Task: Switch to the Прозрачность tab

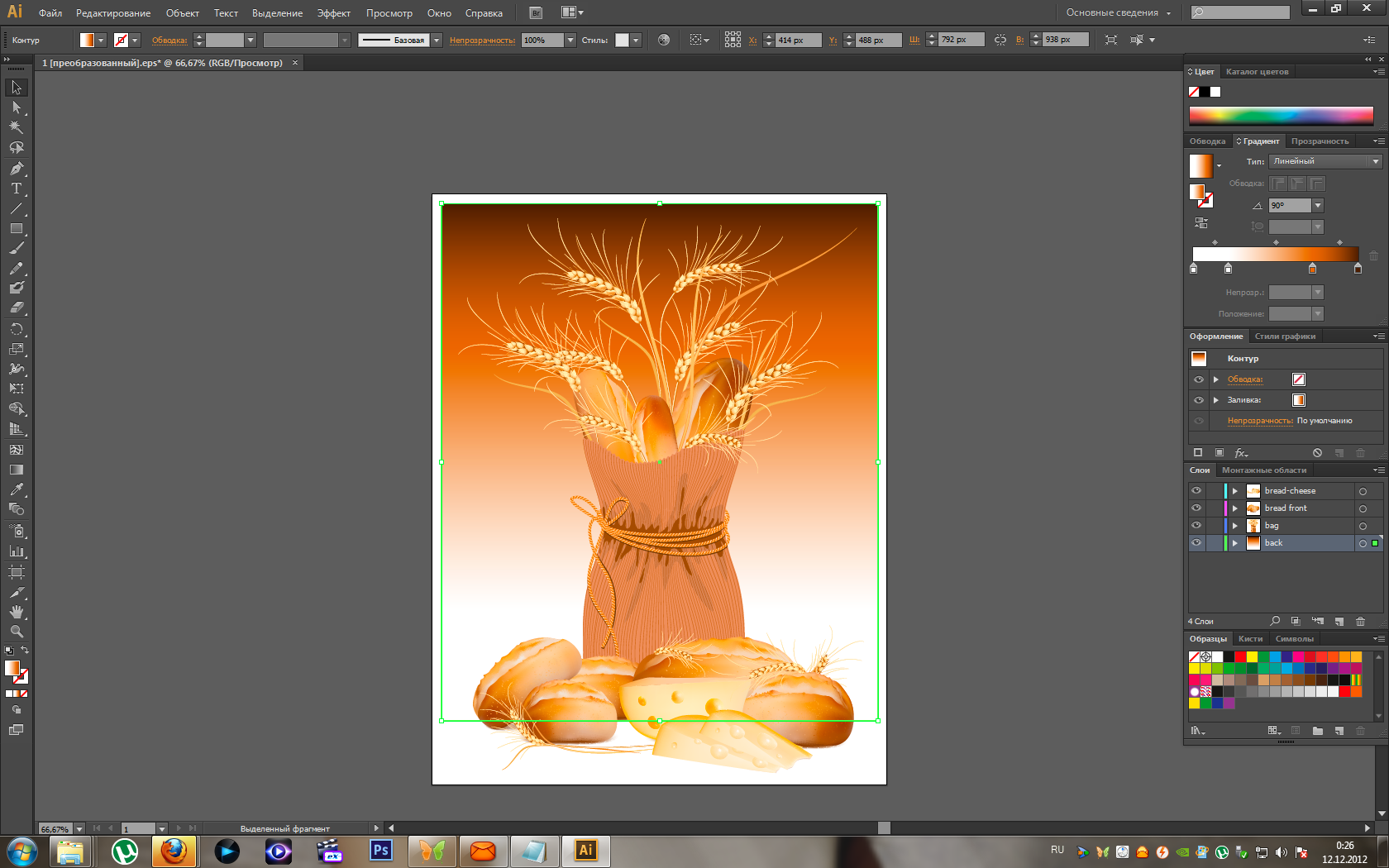Action: pyautogui.click(x=1320, y=141)
